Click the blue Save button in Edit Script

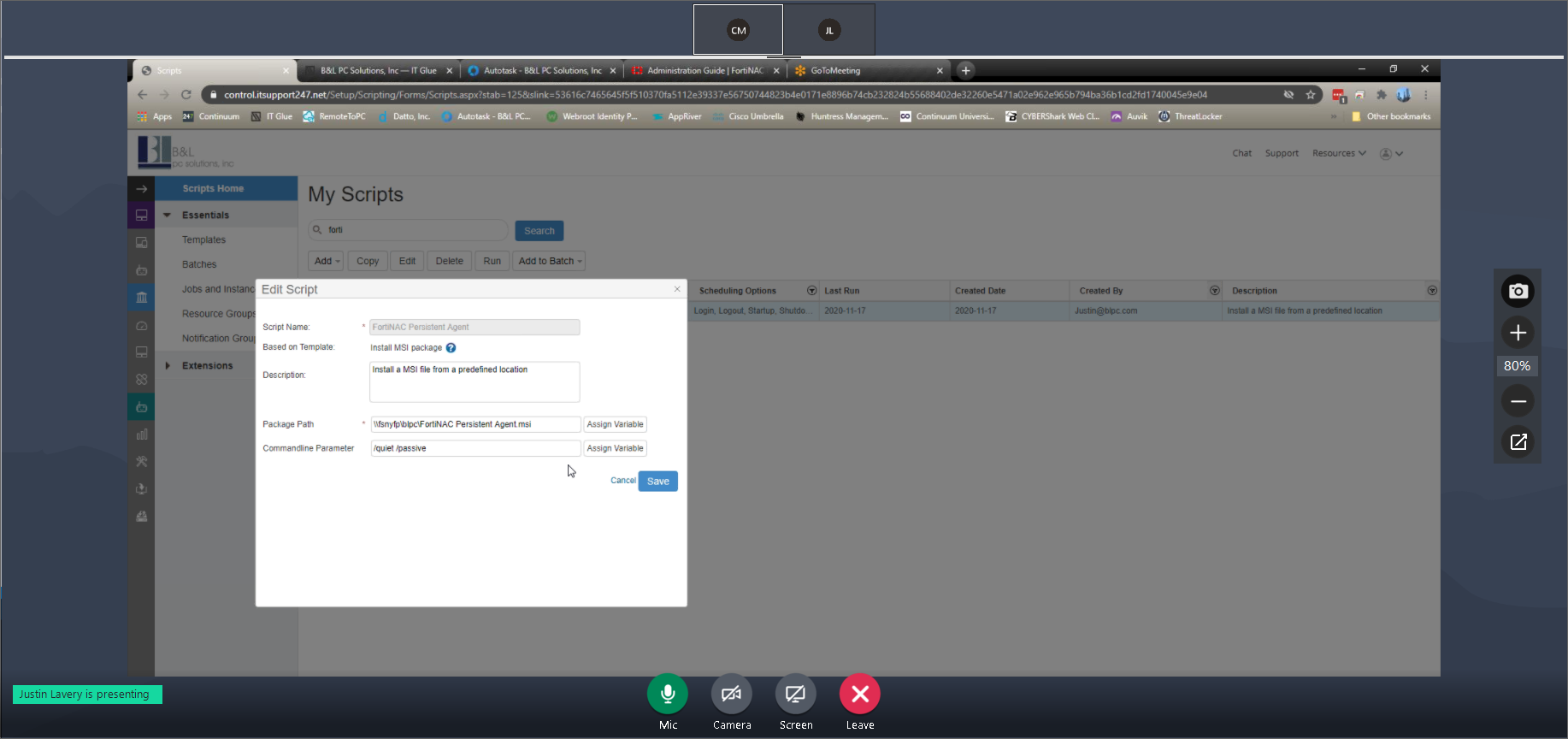coord(657,482)
